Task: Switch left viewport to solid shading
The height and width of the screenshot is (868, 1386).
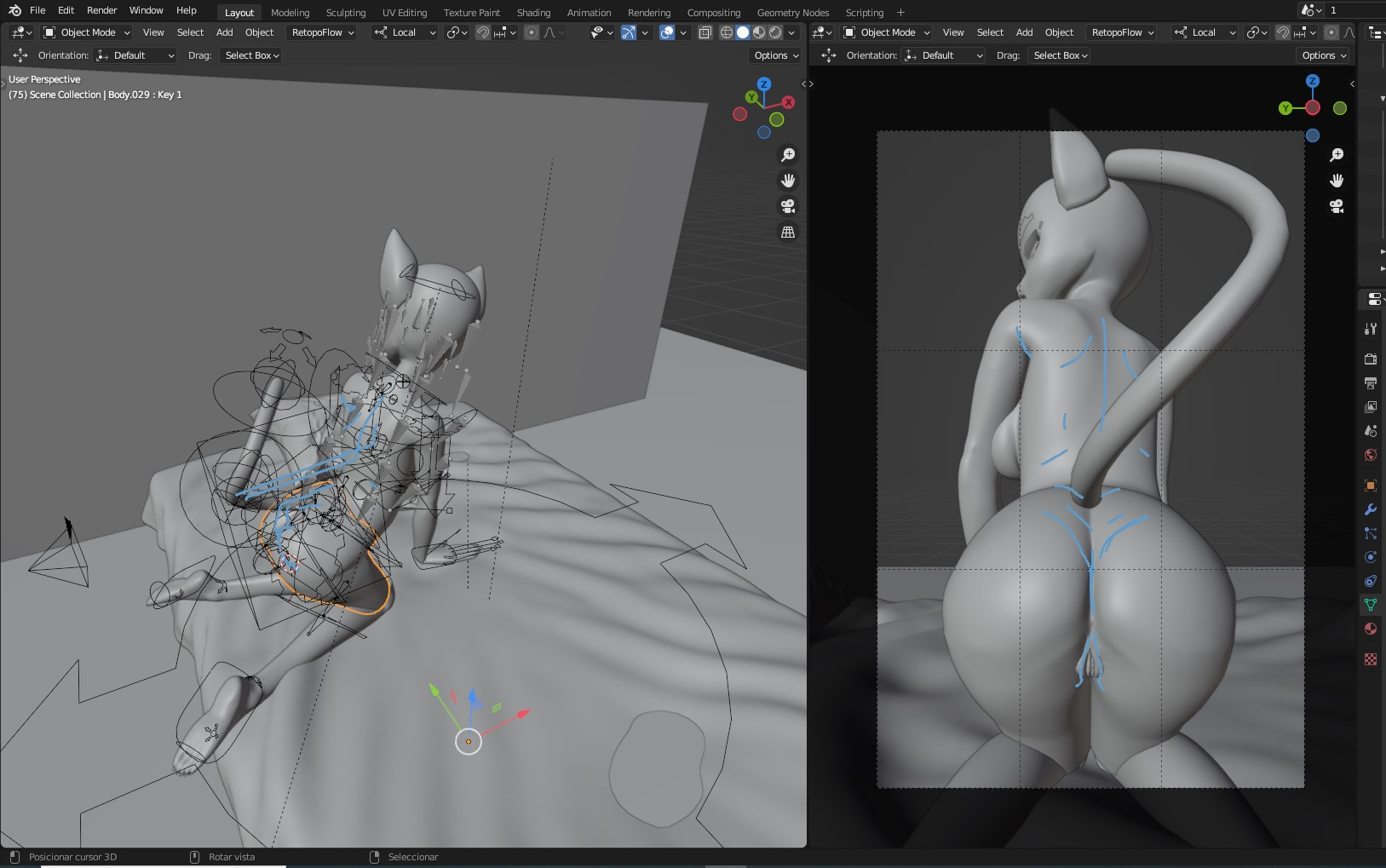Action: tap(743, 32)
